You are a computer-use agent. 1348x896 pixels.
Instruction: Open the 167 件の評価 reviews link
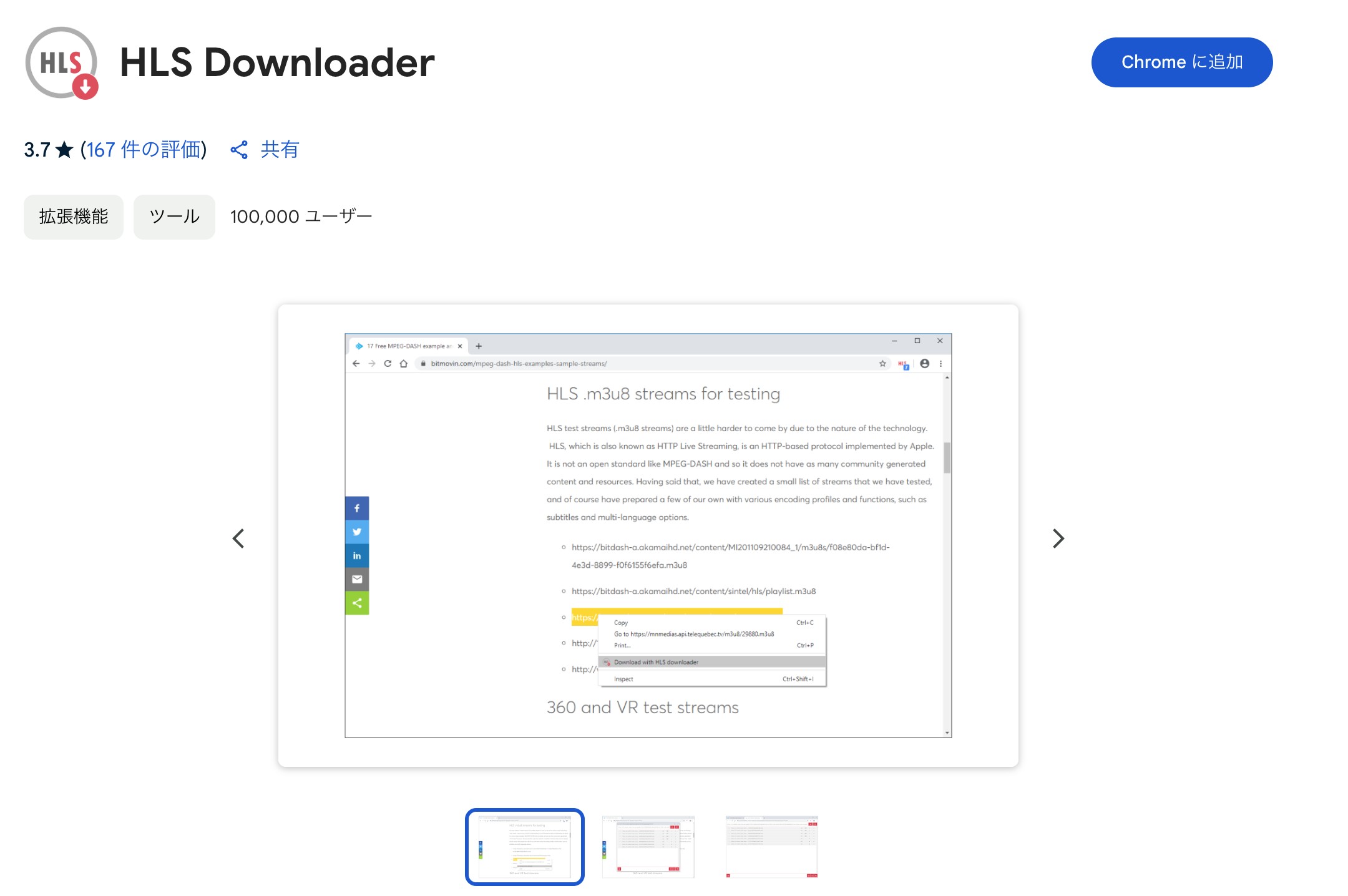(144, 150)
